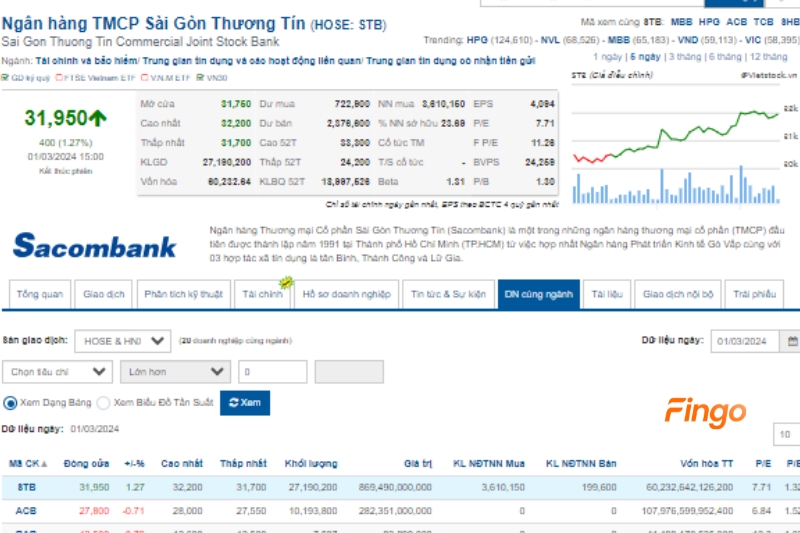Select the 1 ngày chart range
800x533 pixels.
pos(607,57)
